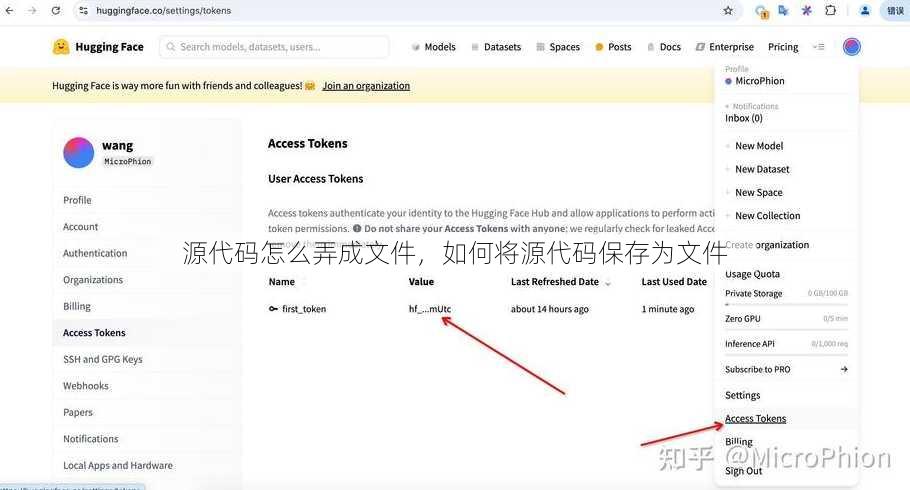Open Access Tokens from the dropdown menu

click(756, 419)
